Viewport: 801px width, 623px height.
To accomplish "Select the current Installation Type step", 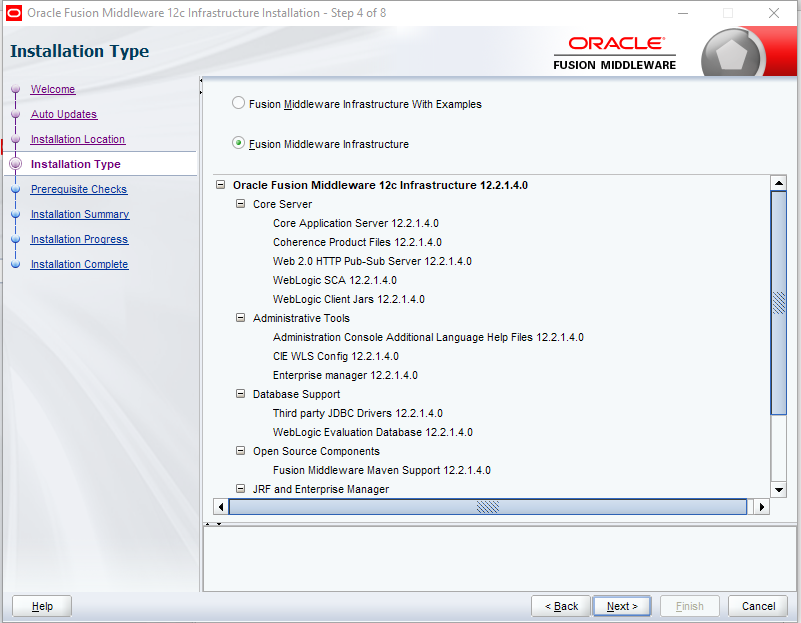I will [x=76, y=164].
